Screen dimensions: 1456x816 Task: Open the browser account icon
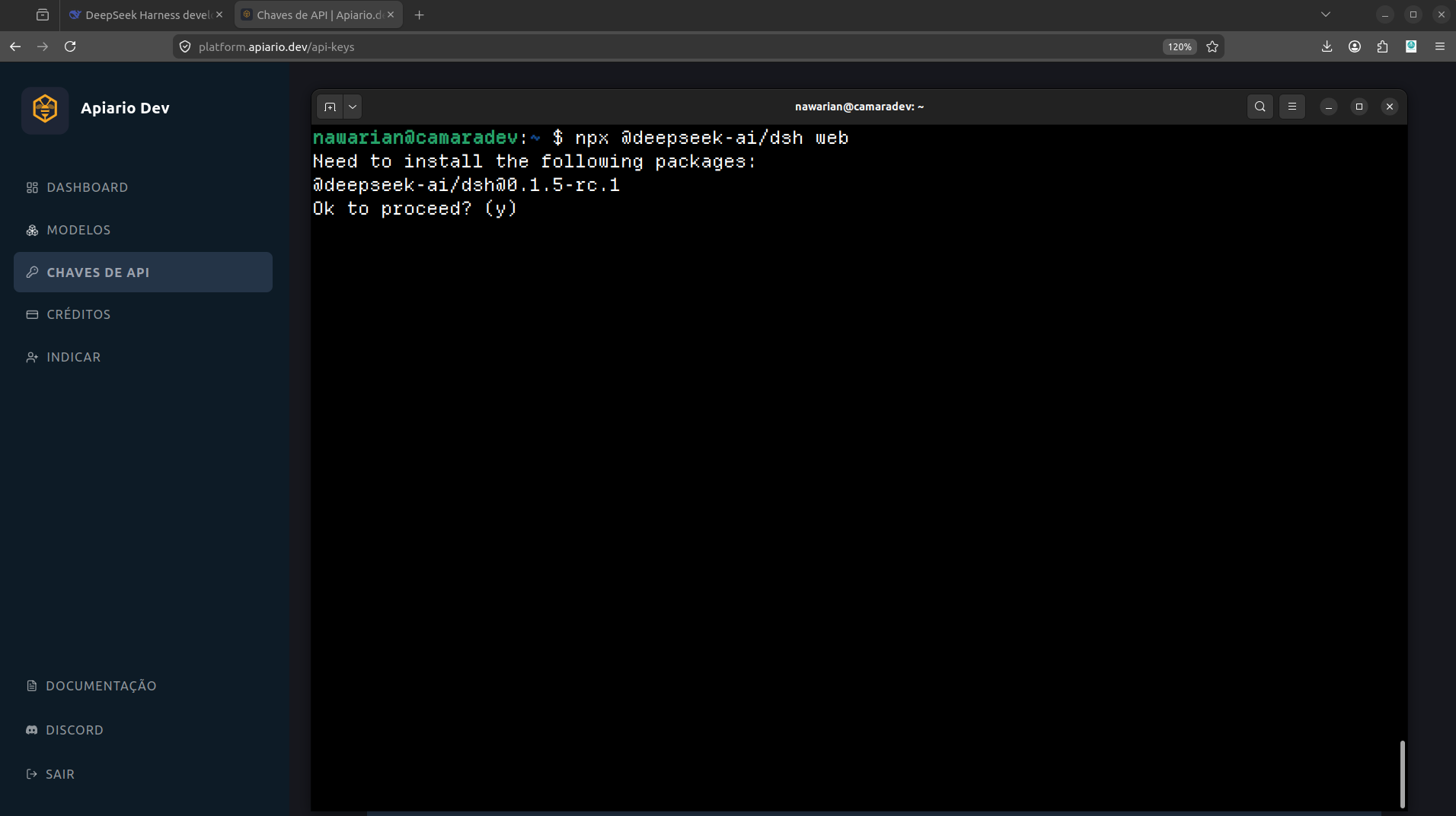click(1355, 46)
